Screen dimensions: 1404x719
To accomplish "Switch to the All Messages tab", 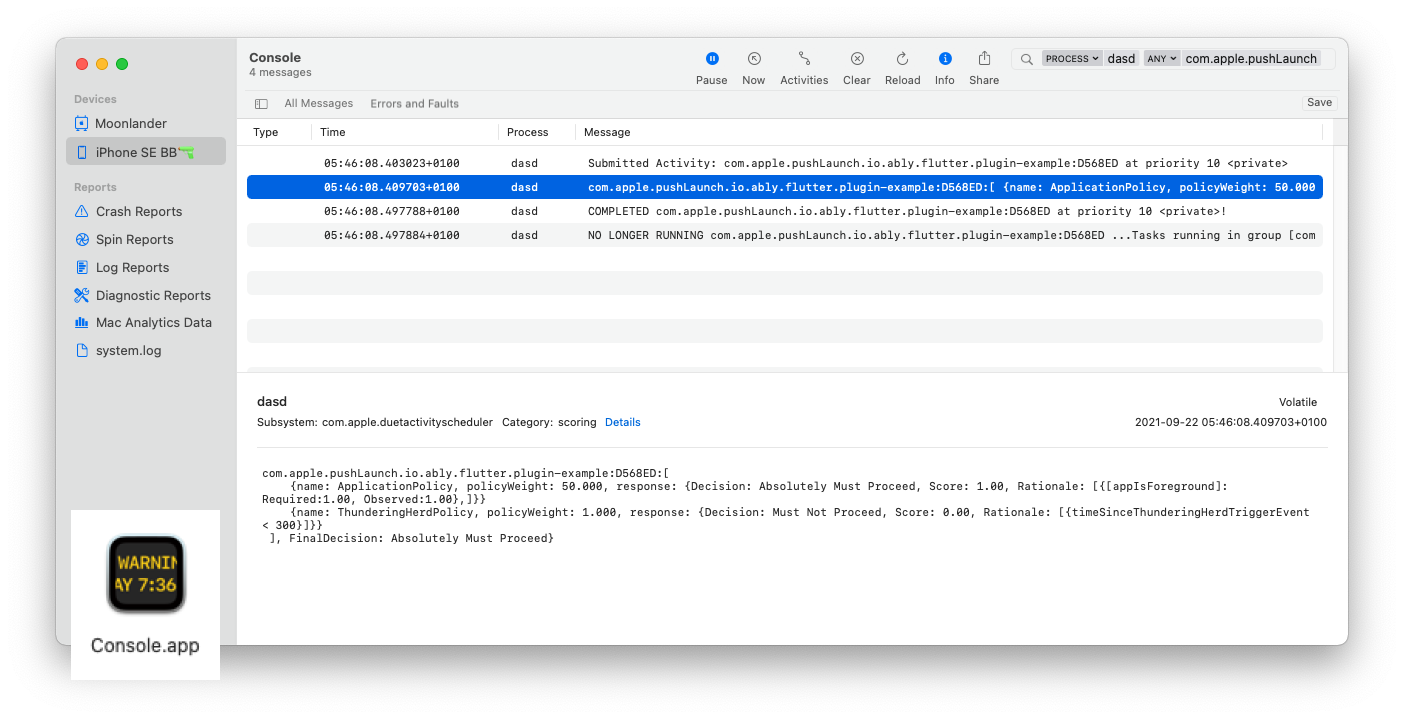I will pyautogui.click(x=317, y=103).
